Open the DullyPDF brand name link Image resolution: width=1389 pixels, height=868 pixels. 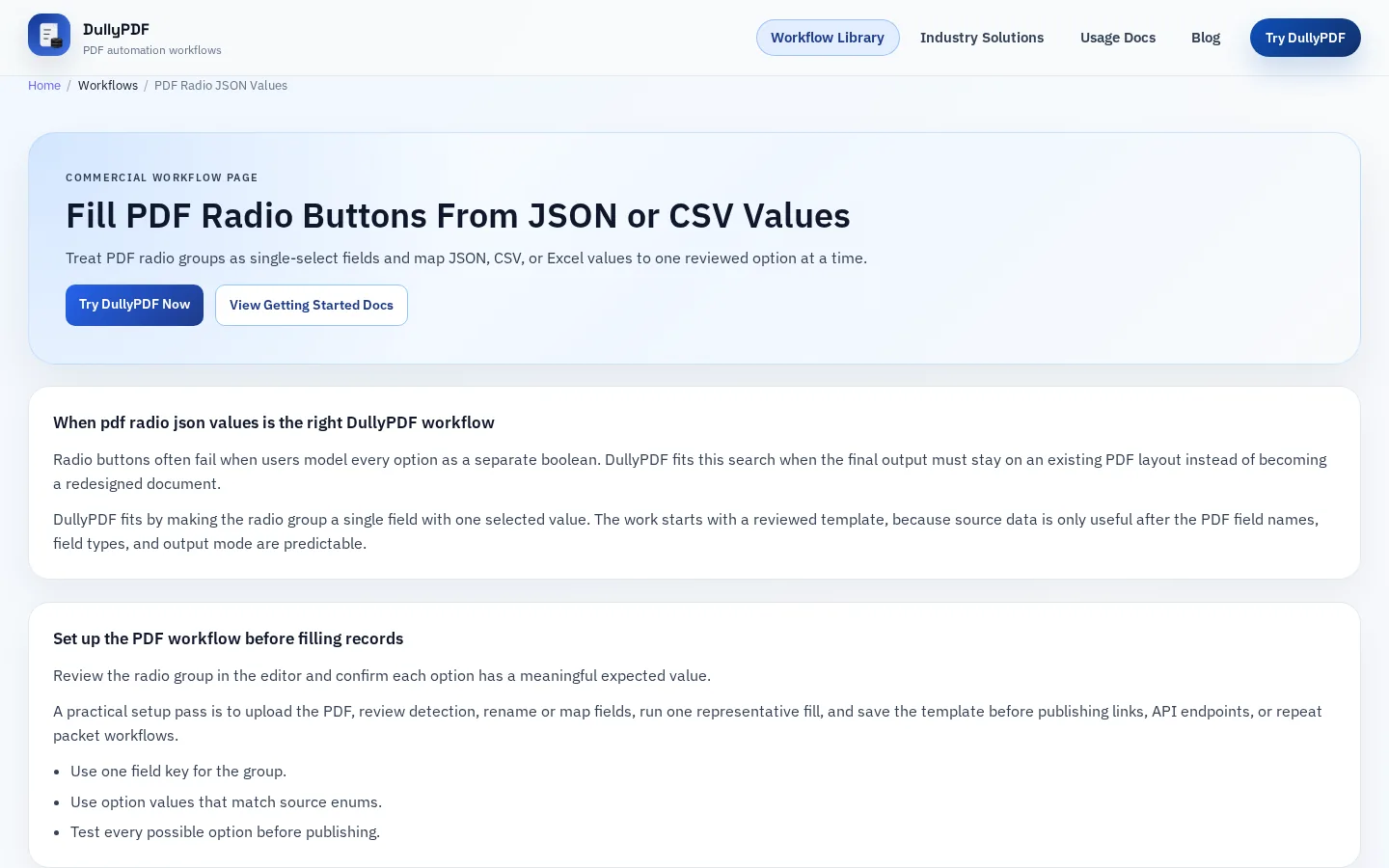[x=116, y=29]
